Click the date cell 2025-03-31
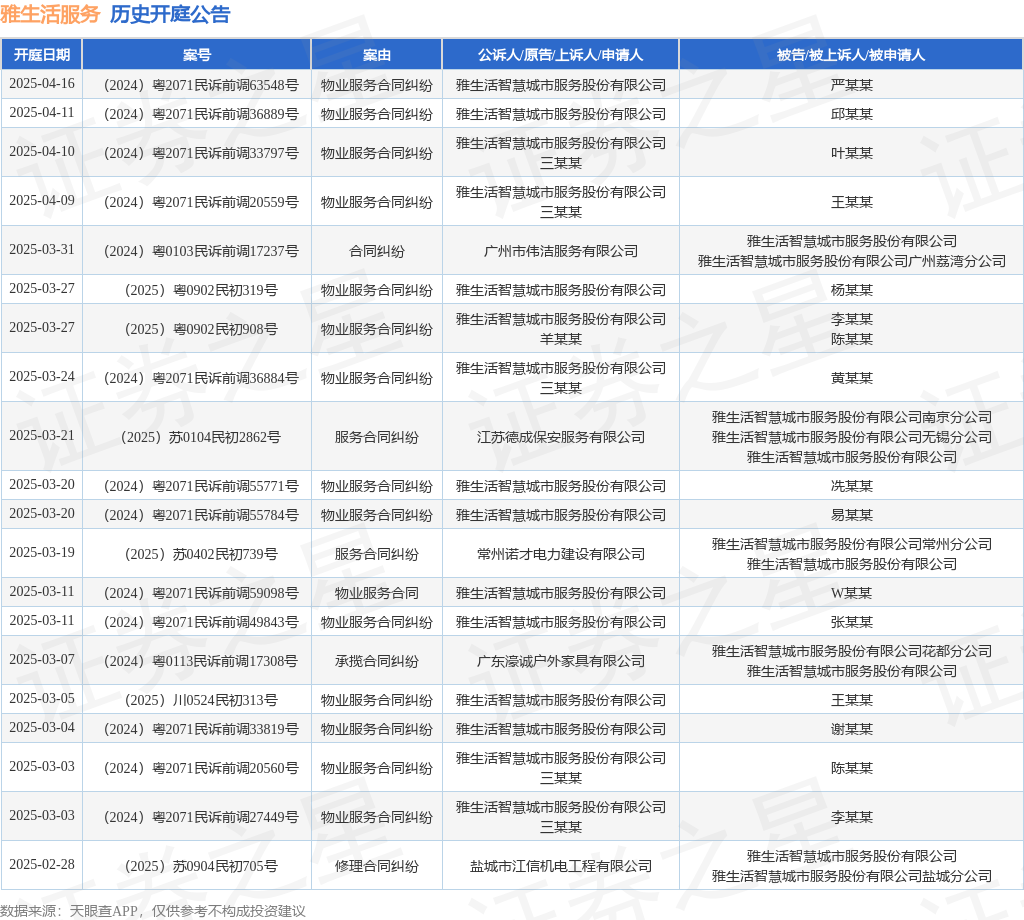This screenshot has height=920, width=1024. [42, 249]
